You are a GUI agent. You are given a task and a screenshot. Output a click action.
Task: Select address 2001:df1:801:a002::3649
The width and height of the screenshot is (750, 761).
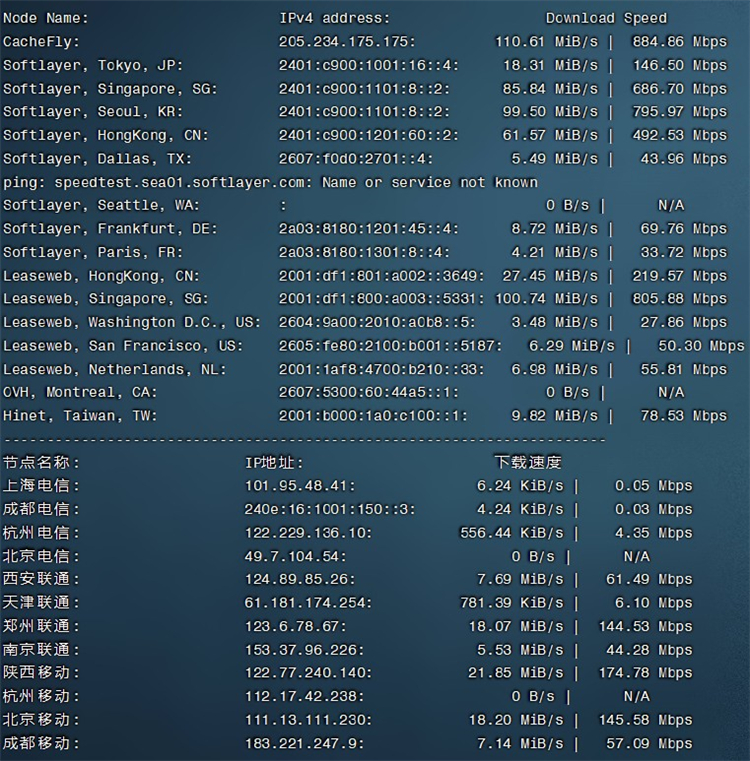(x=382, y=276)
